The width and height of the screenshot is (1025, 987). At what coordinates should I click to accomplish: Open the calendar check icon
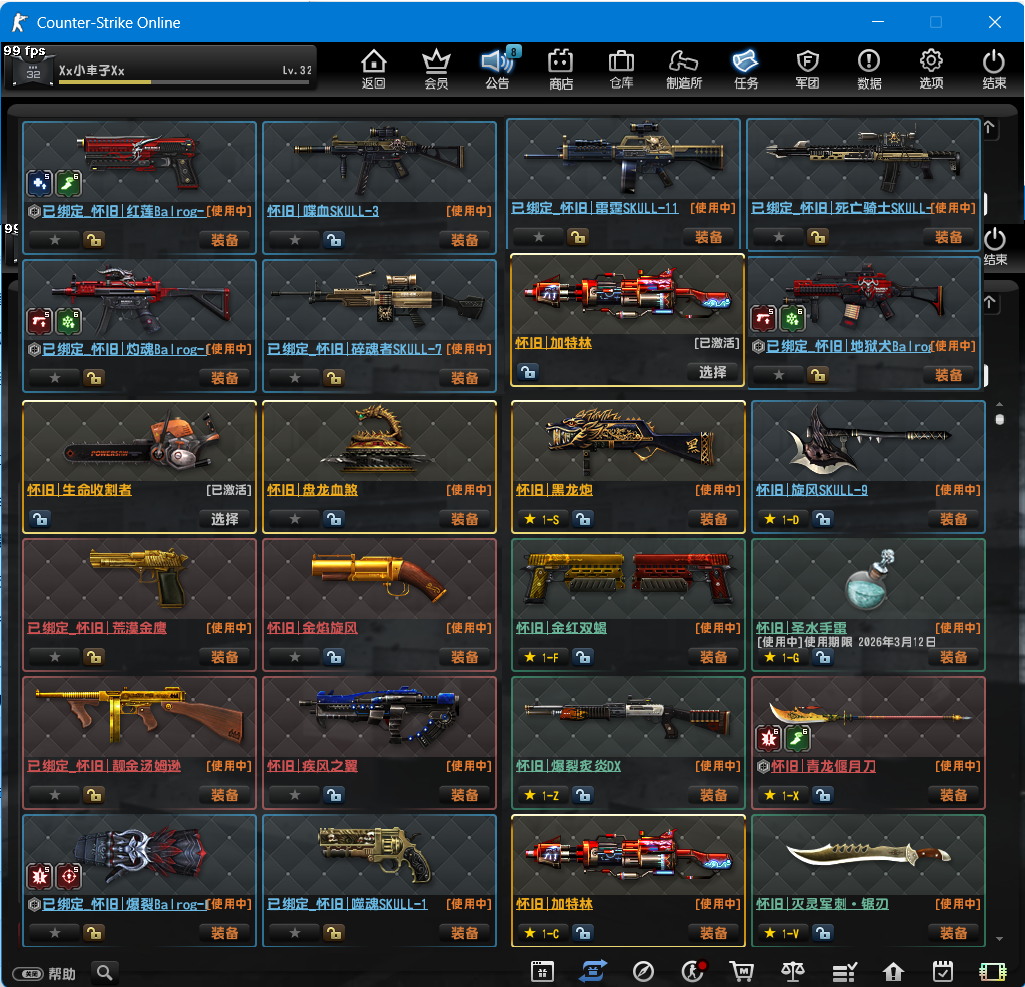943,971
